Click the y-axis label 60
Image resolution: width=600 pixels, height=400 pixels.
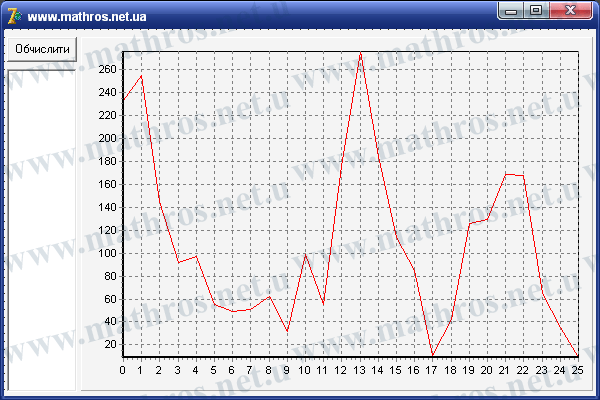click(x=110, y=299)
